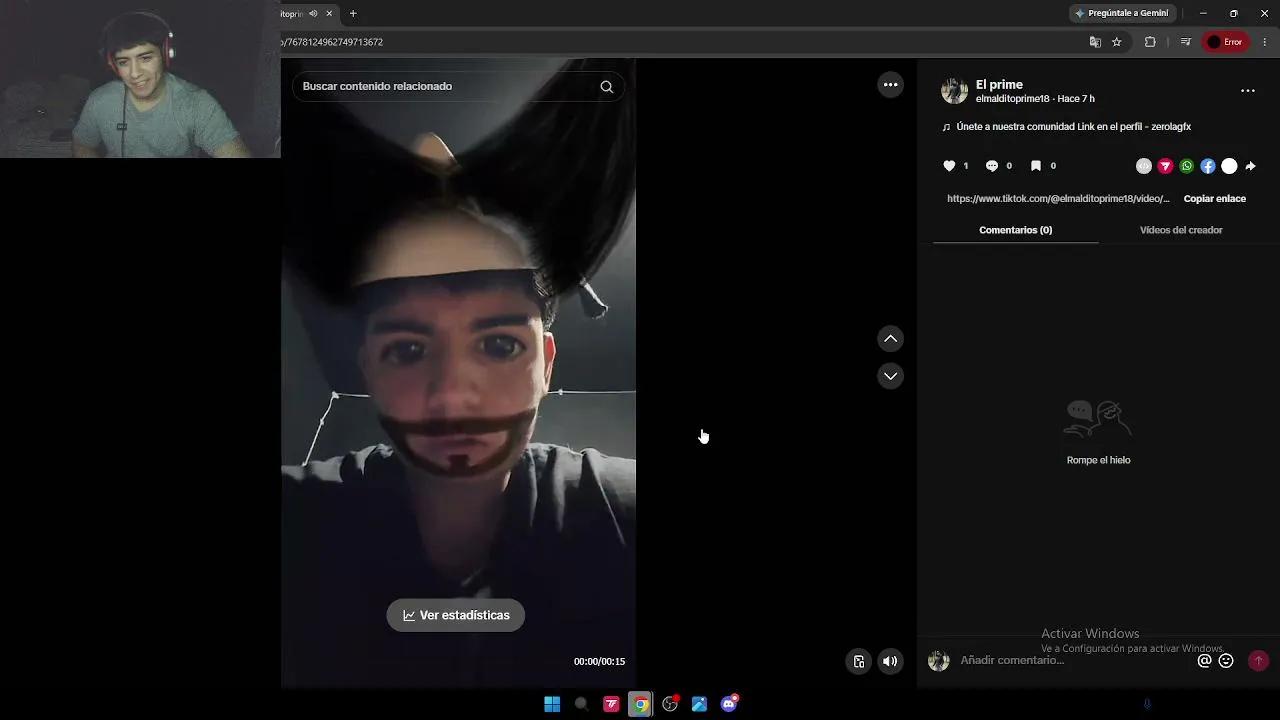This screenshot has width=1280, height=720.
Task: Click the Añadir comentario input field
Action: click(x=1075, y=661)
